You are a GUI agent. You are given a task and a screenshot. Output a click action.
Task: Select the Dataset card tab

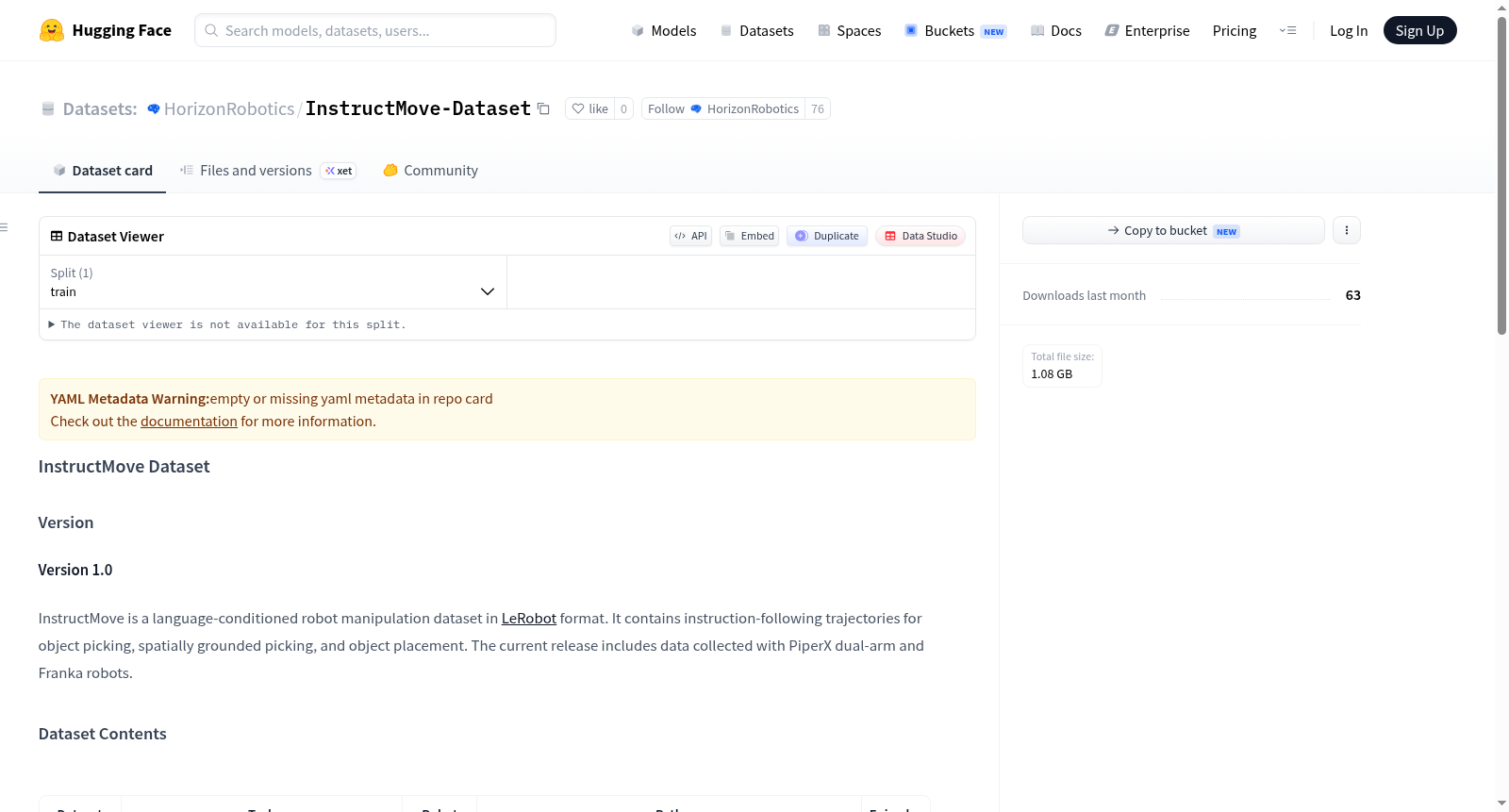[x=102, y=171]
